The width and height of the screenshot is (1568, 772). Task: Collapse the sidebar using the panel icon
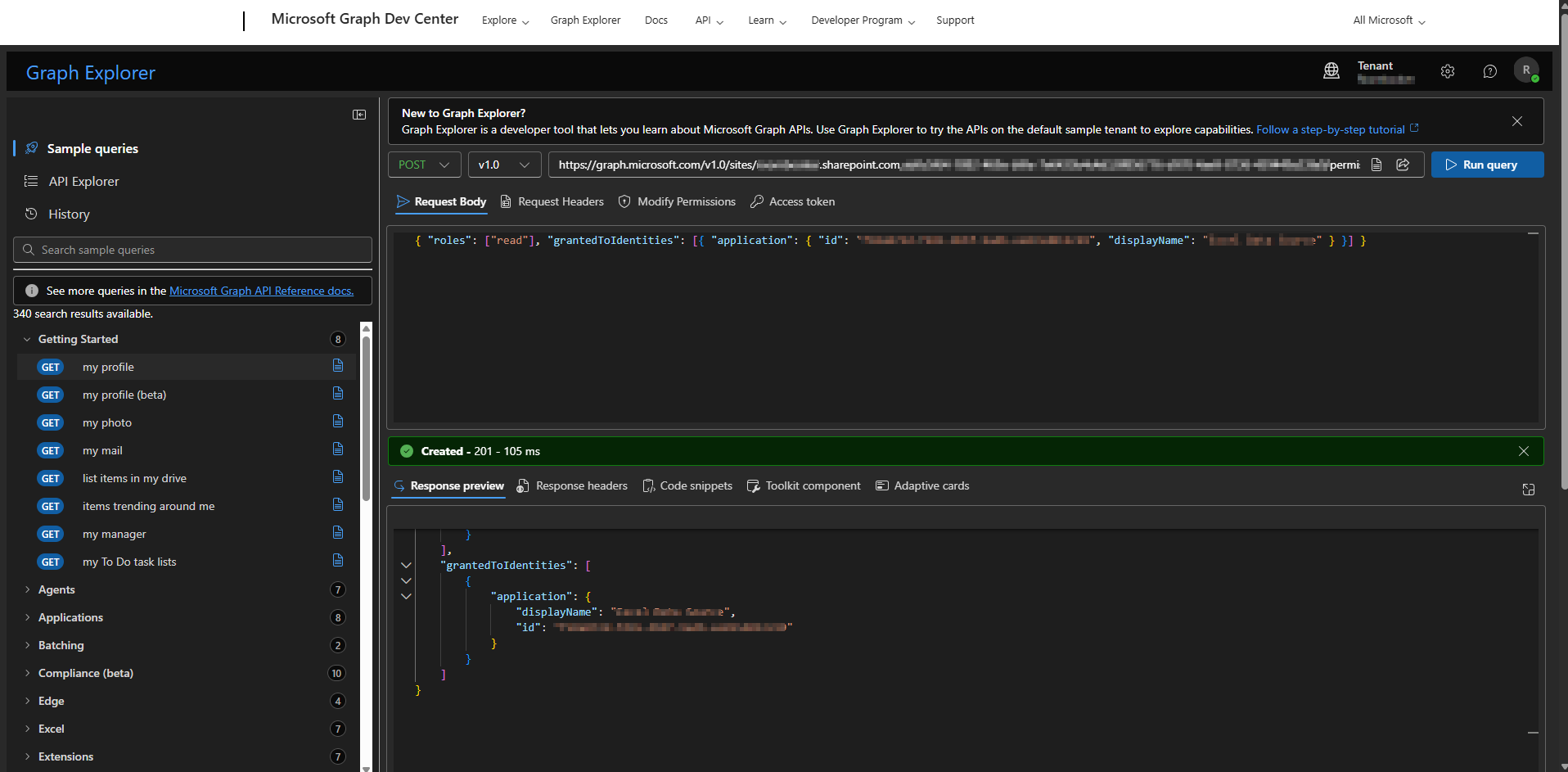click(x=359, y=115)
